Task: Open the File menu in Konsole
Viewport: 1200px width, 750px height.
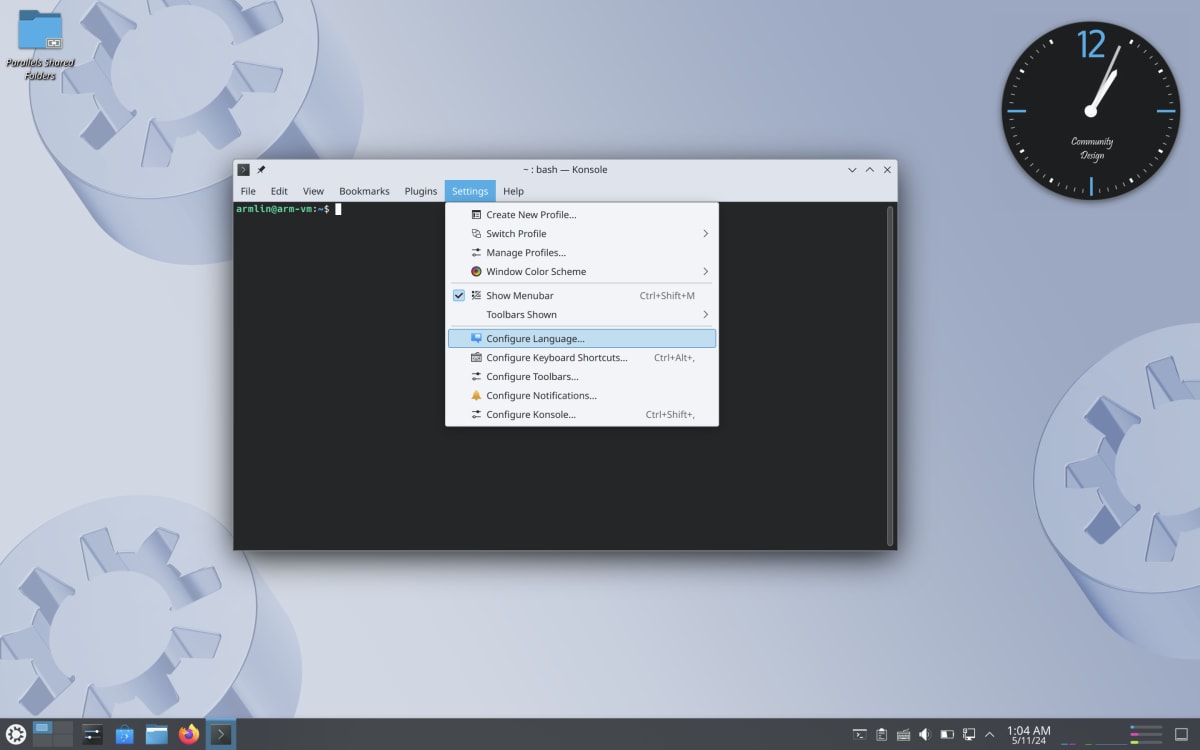Action: pos(248,191)
